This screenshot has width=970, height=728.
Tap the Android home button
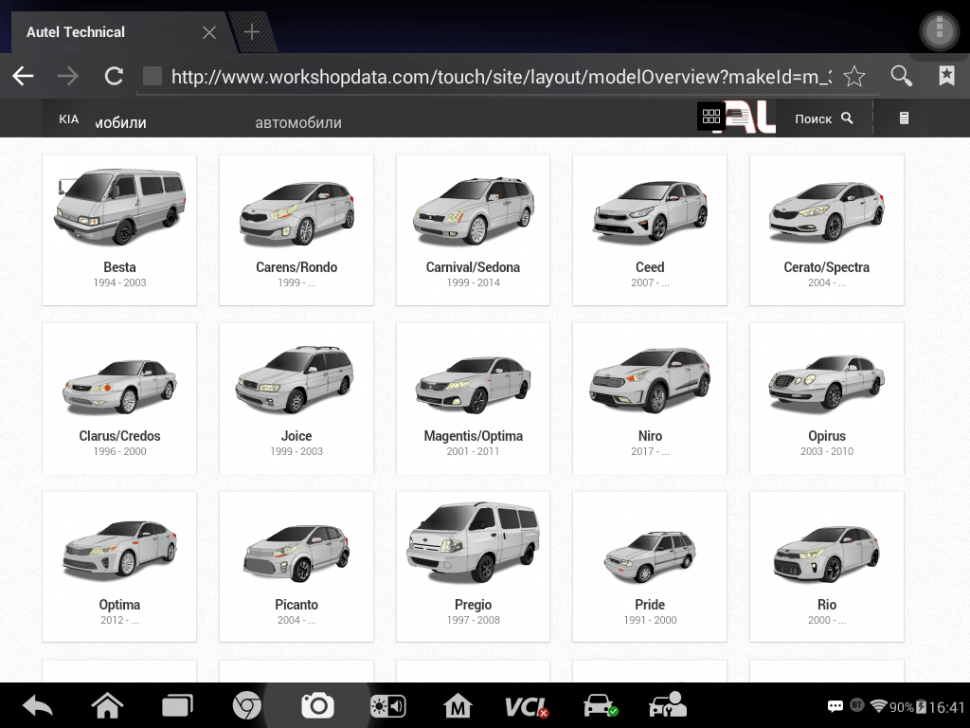point(107,706)
